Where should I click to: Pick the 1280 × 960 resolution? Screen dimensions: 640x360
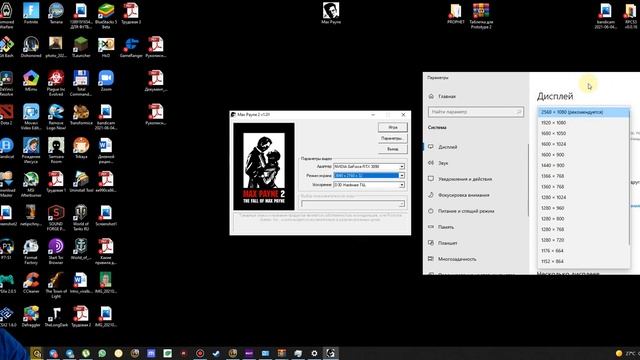coord(584,208)
